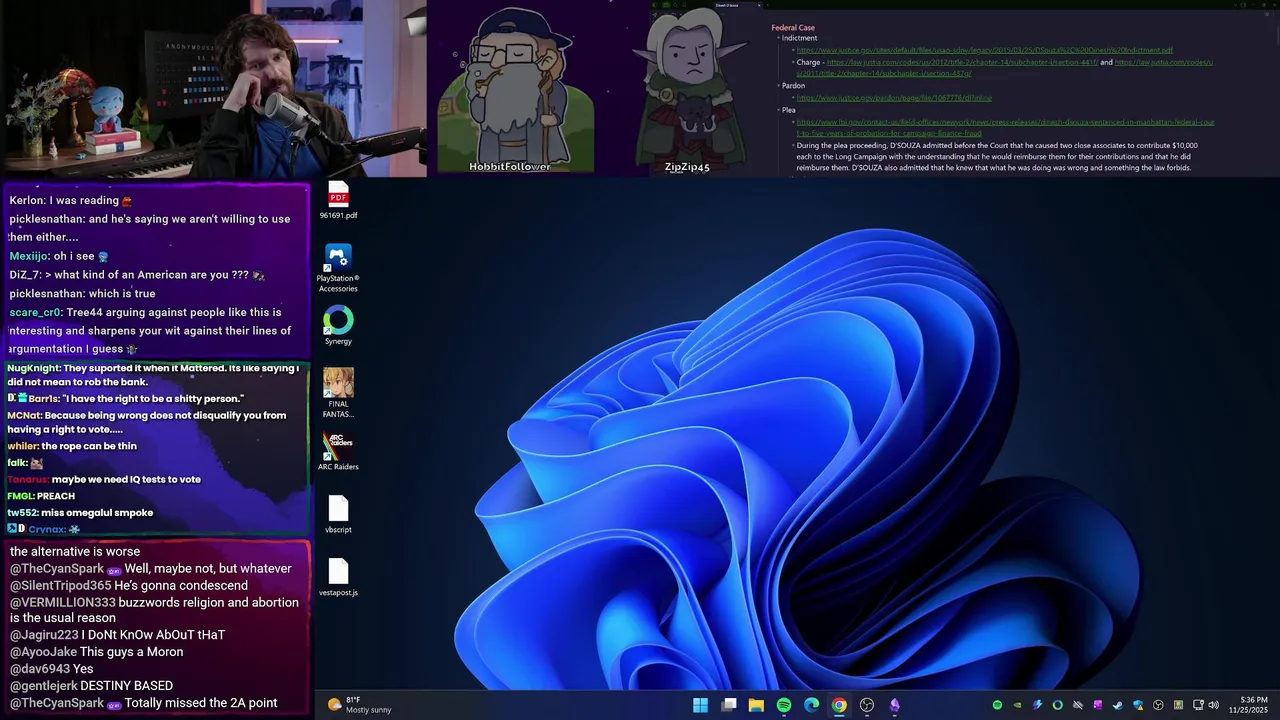Click Mexiijo's message 'oh i see'

click(59, 256)
